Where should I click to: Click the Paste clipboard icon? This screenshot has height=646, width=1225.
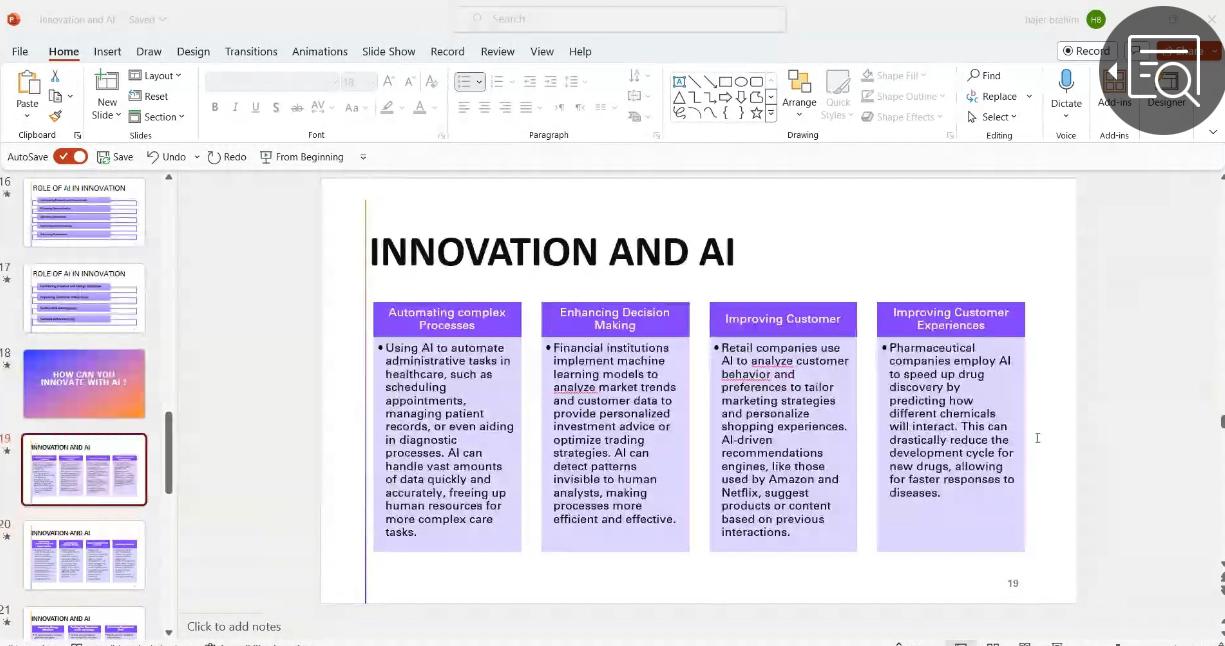[x=28, y=84]
